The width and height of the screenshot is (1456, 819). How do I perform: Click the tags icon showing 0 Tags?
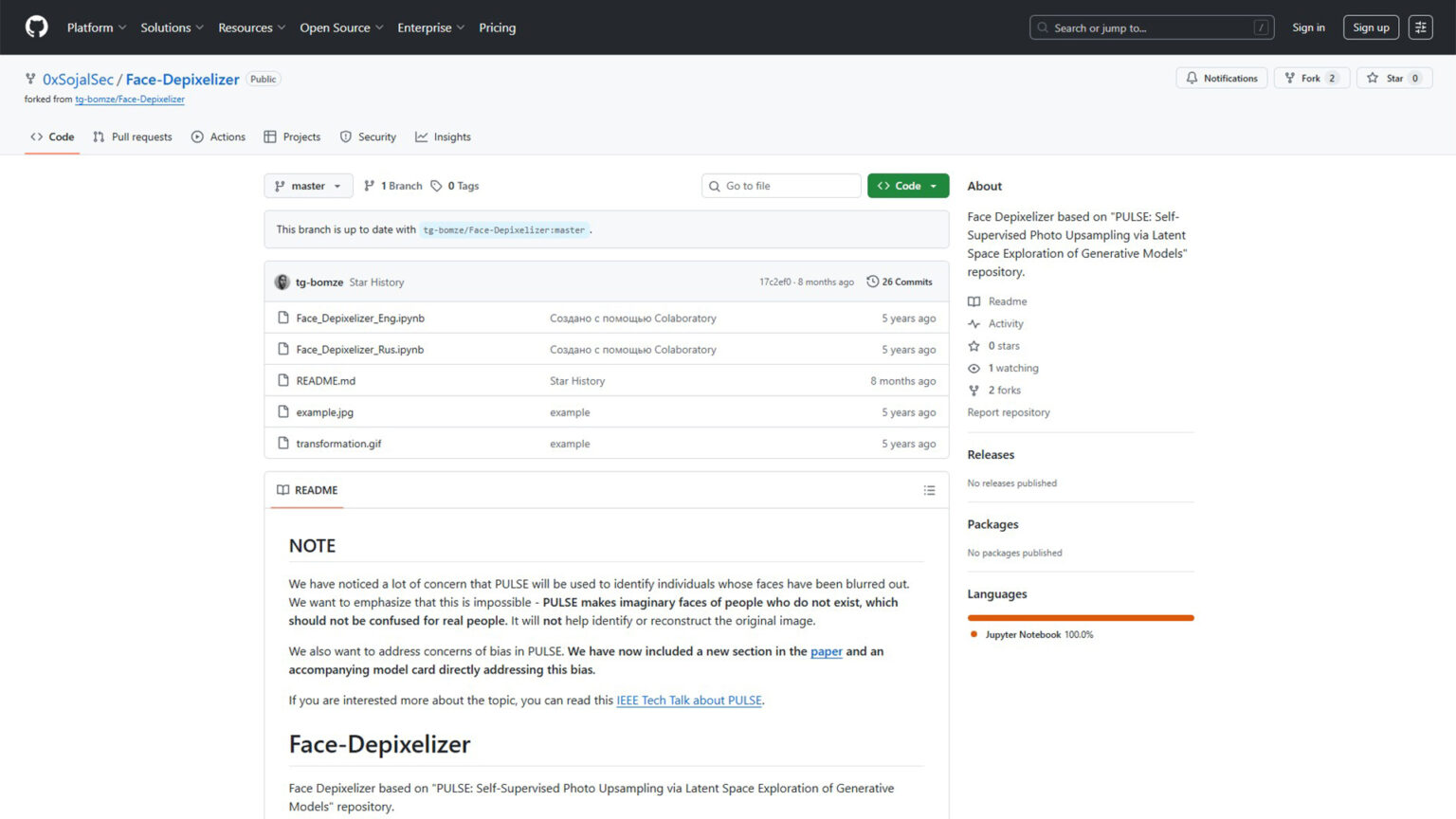tap(436, 186)
